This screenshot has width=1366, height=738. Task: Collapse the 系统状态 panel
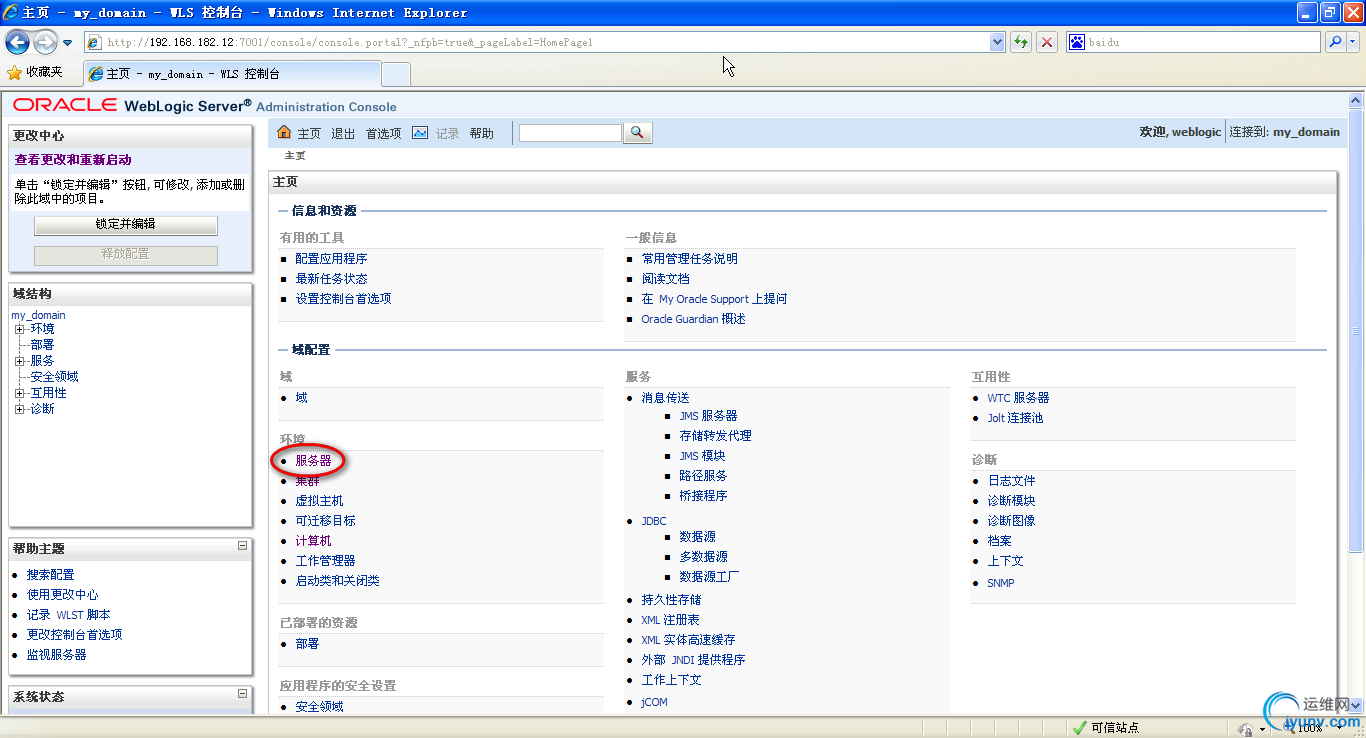pyautogui.click(x=242, y=693)
